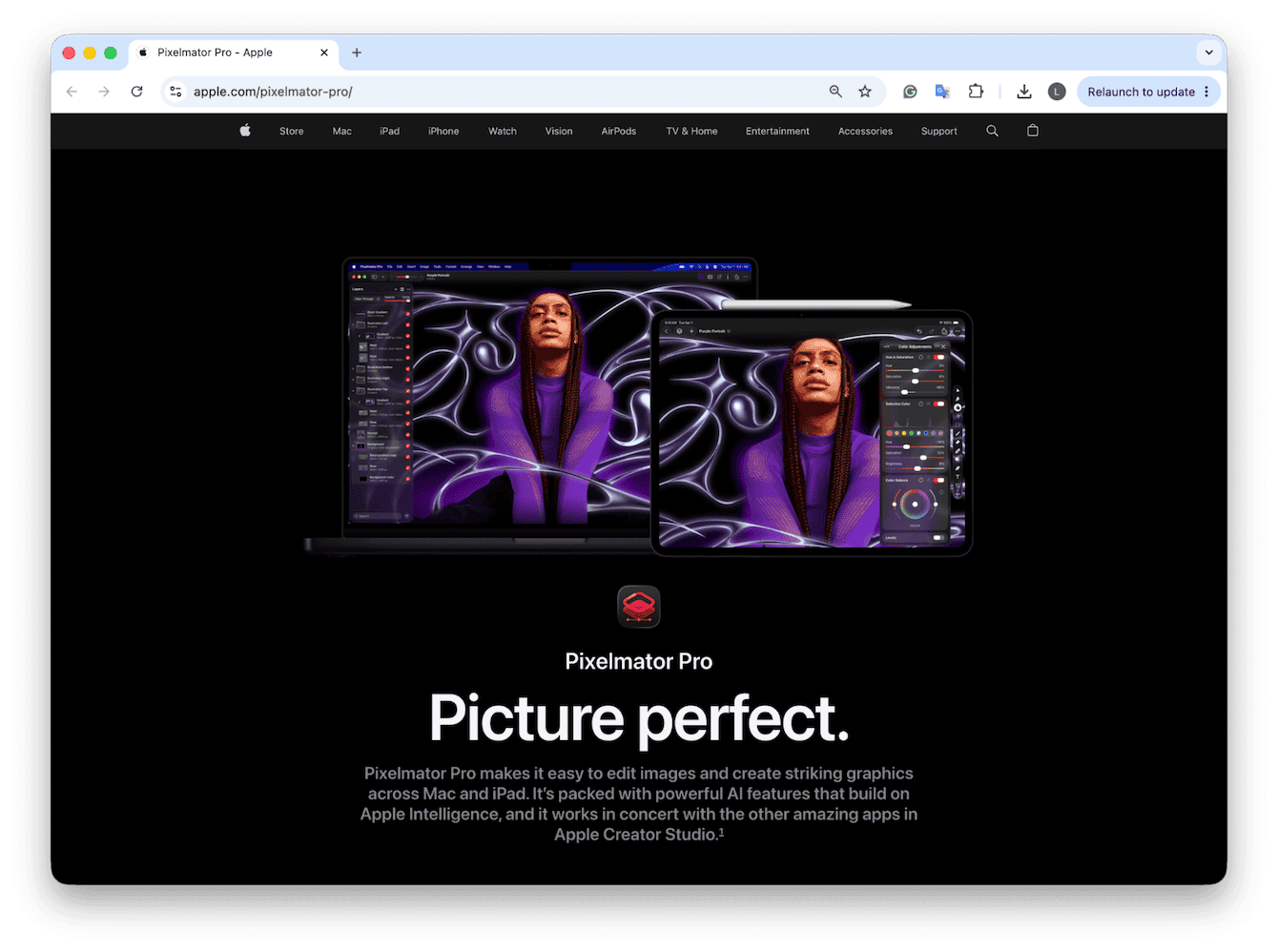Screen dimensions: 1278x952
Task: Open the site search magnifier icon
Action: 992,131
